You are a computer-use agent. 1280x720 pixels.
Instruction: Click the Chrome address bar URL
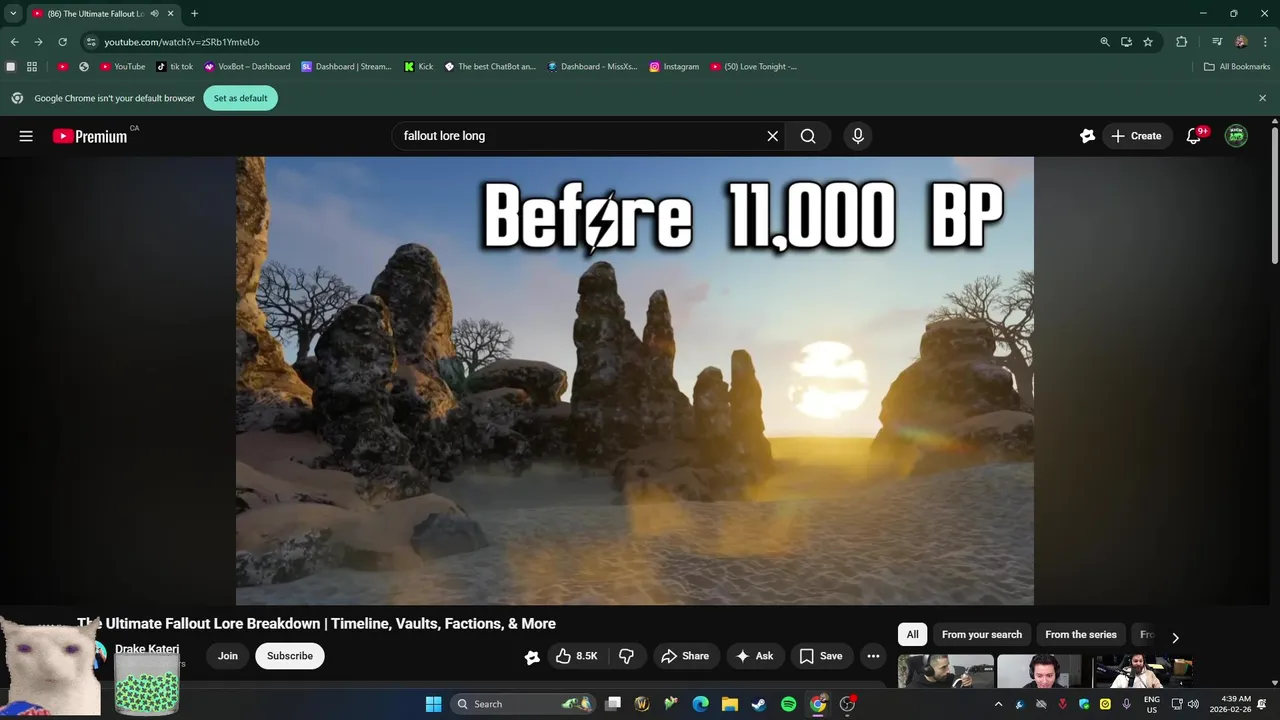click(x=181, y=42)
